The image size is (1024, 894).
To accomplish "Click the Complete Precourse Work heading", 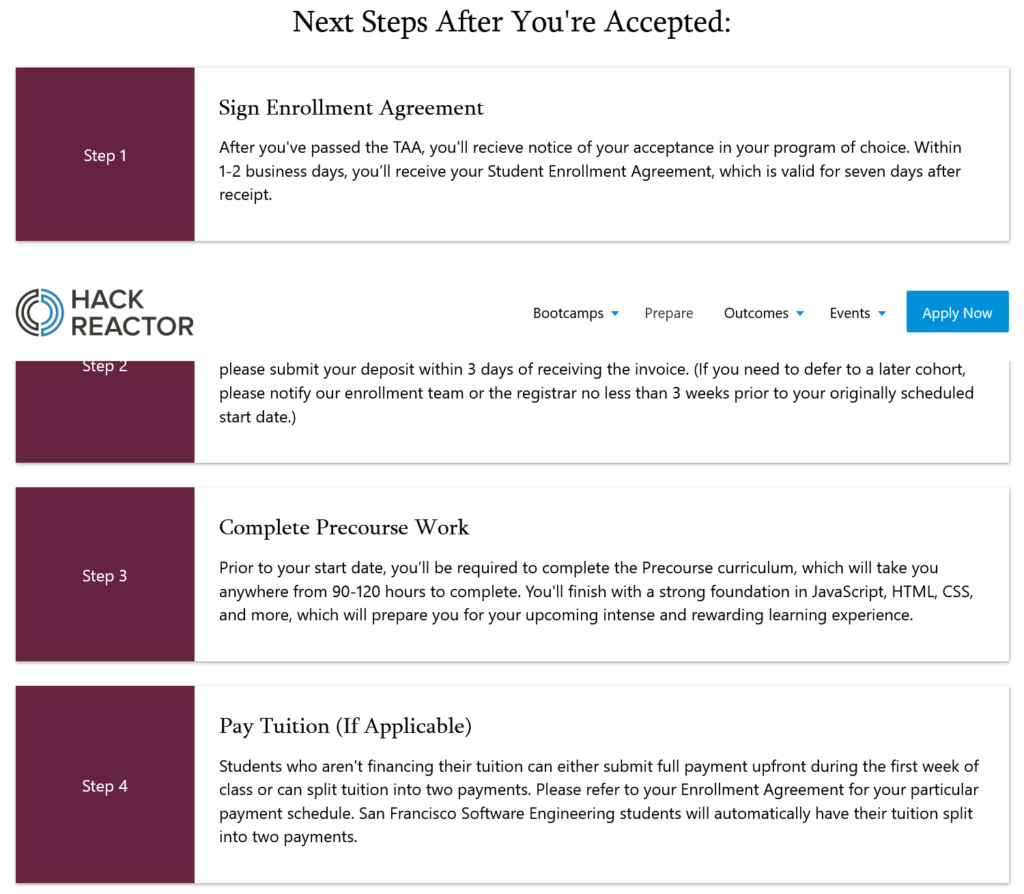I will click(344, 527).
